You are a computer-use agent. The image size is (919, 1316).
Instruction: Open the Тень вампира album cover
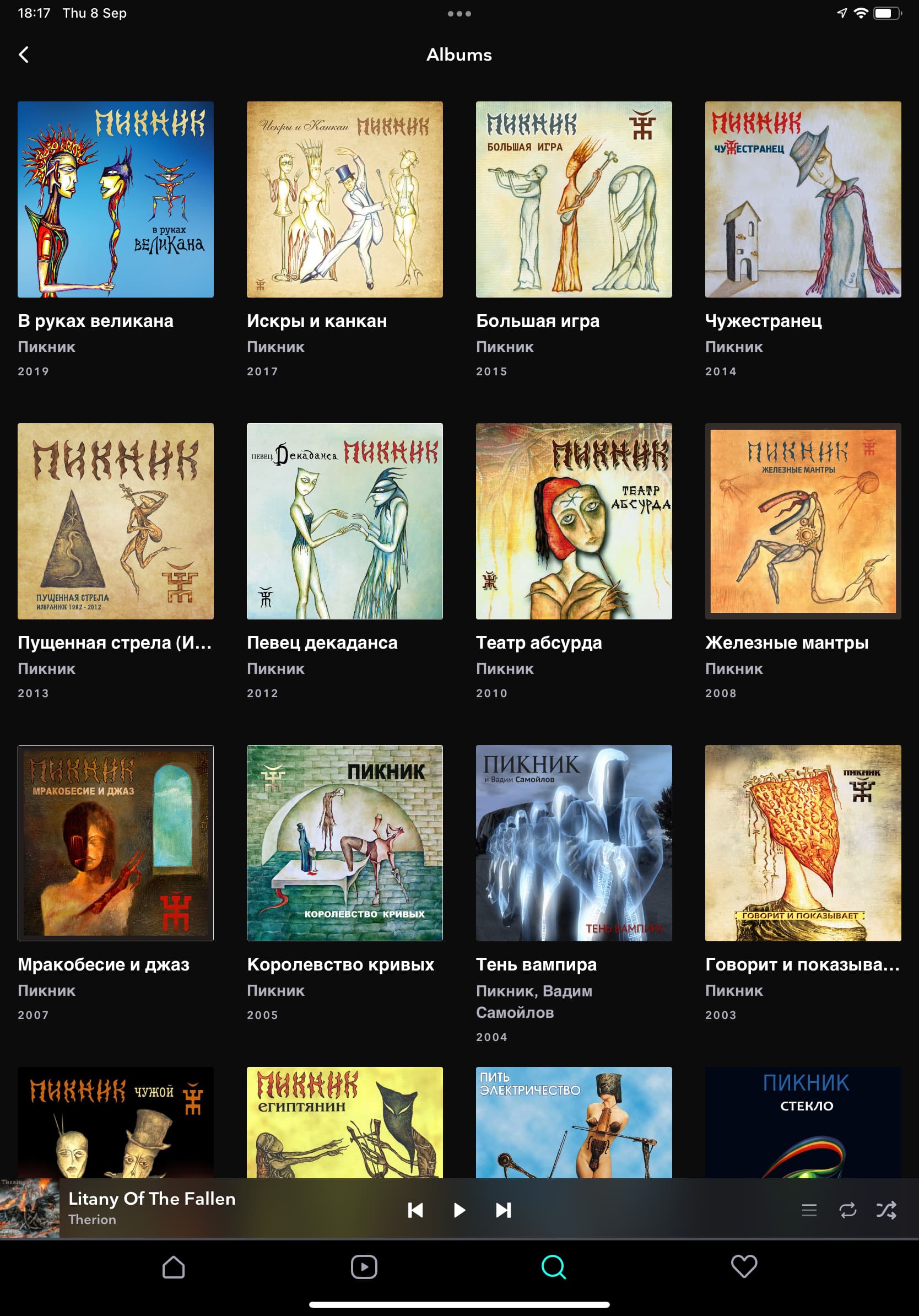pyautogui.click(x=574, y=843)
